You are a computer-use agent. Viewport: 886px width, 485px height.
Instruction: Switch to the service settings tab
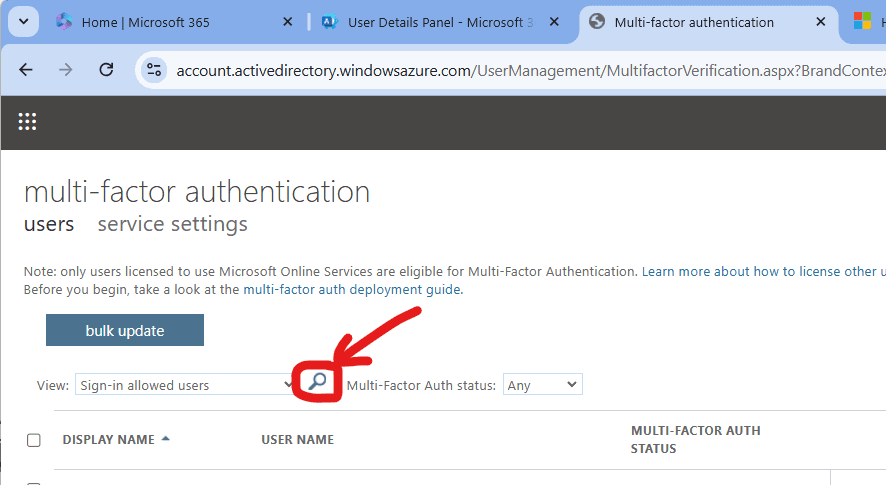point(172,224)
